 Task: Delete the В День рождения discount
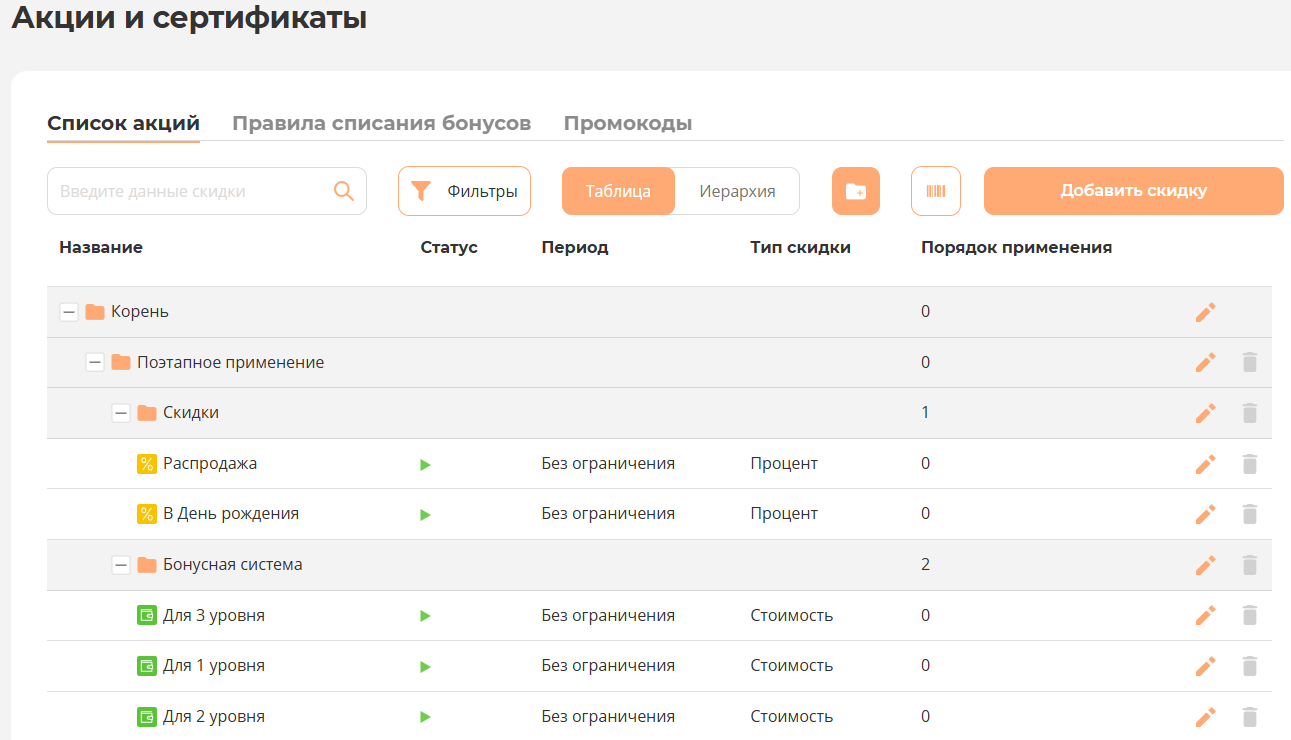coord(1249,514)
